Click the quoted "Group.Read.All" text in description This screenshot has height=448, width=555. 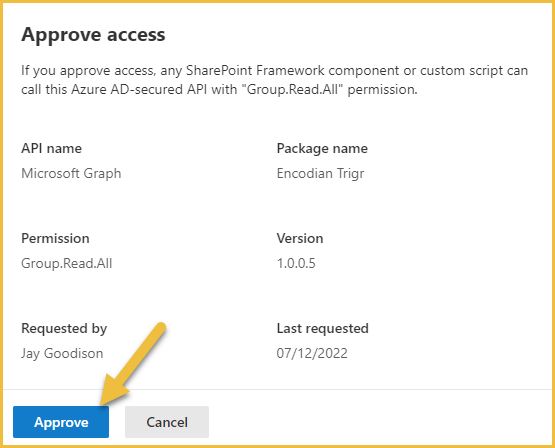coord(292,89)
